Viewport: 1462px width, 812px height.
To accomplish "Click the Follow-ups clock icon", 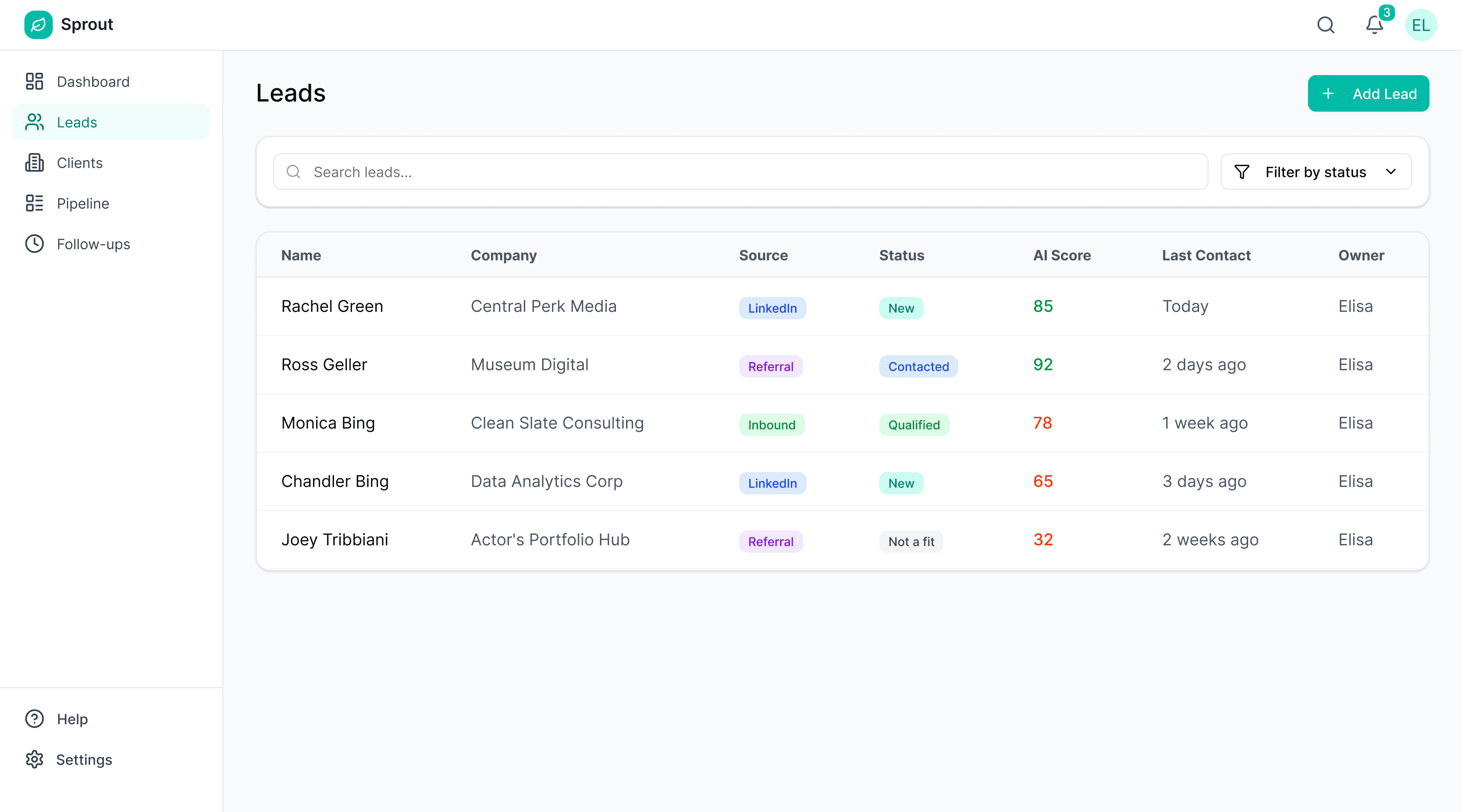I will click(34, 244).
